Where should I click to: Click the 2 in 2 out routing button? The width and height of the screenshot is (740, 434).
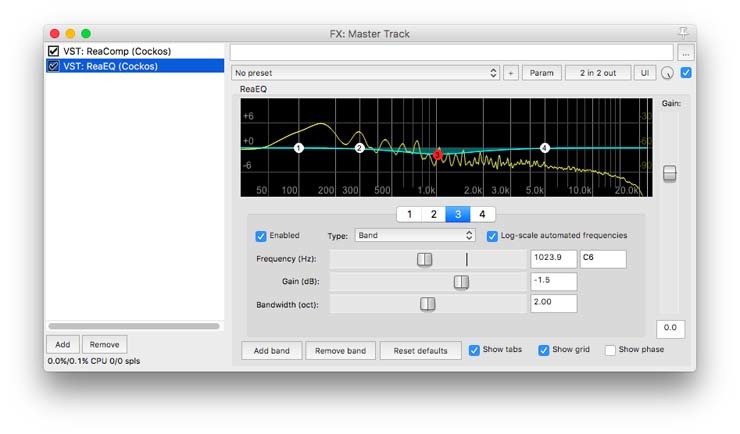click(x=598, y=73)
